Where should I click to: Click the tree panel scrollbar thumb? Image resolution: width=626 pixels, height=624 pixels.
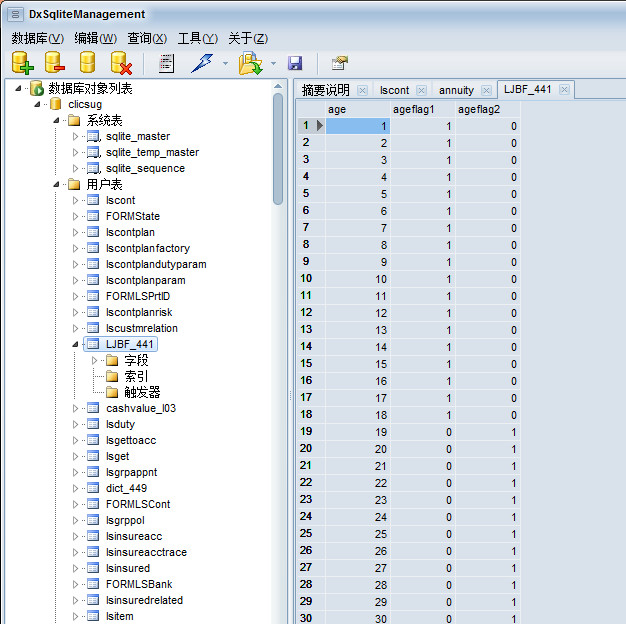[278, 149]
